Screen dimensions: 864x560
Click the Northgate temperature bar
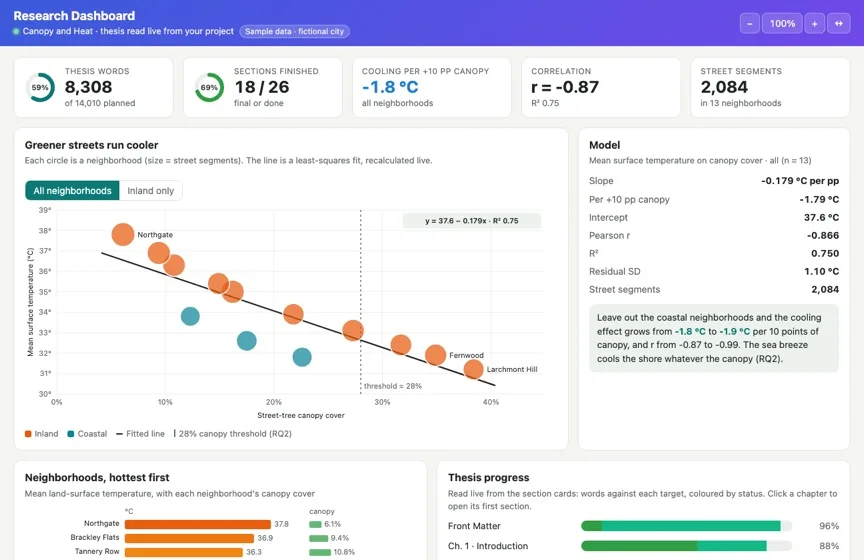(x=198, y=524)
